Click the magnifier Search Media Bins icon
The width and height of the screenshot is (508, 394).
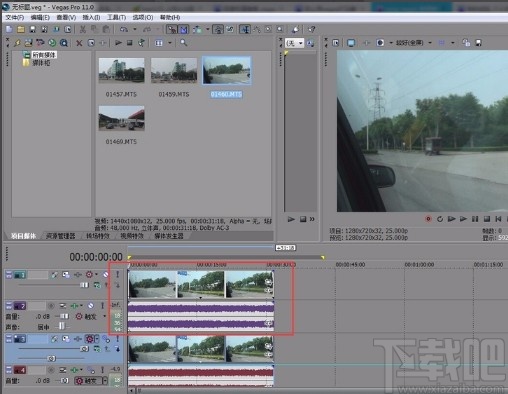click(183, 43)
